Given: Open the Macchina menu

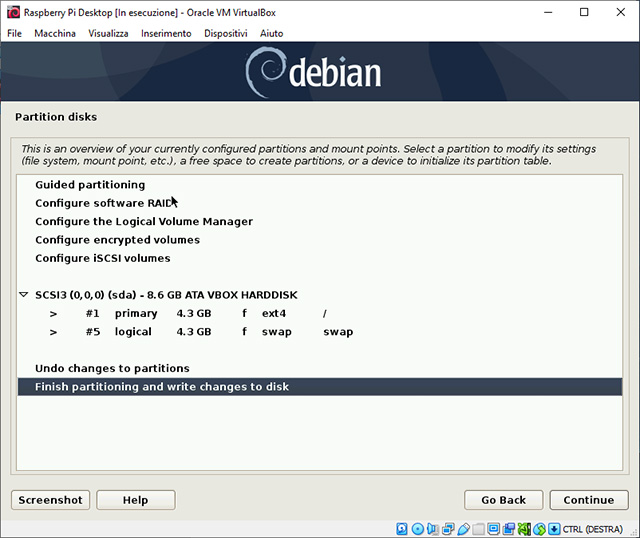Looking at the screenshot, I should point(54,33).
